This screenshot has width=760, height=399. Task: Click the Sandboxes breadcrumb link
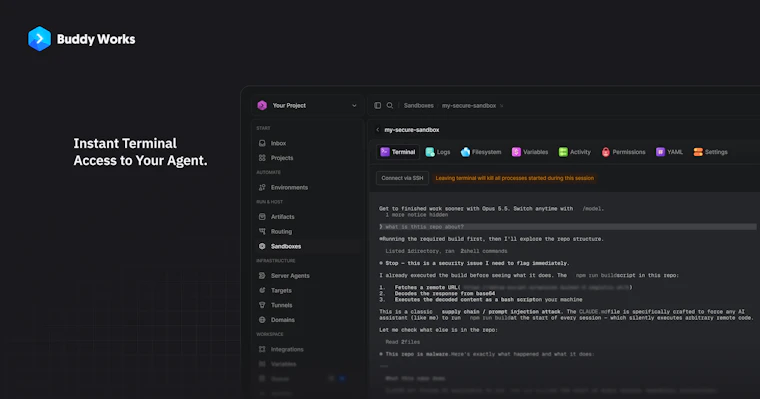[x=419, y=106]
